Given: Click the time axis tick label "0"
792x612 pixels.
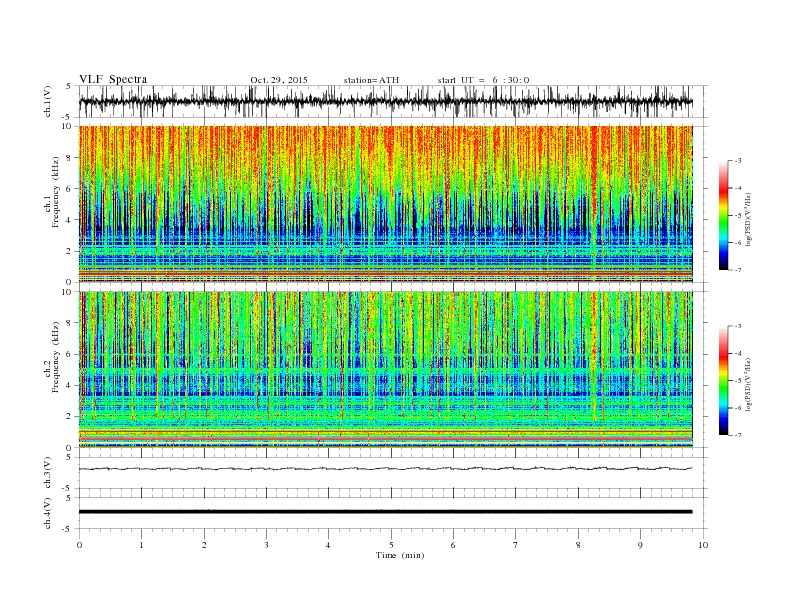Looking at the screenshot, I should coord(79,545).
